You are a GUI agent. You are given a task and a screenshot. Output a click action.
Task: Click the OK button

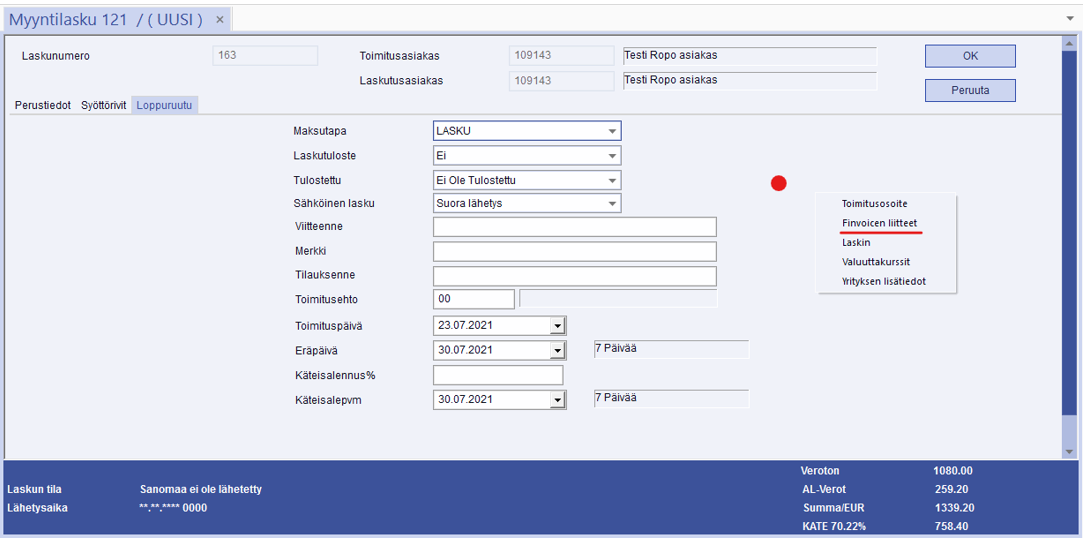click(969, 56)
